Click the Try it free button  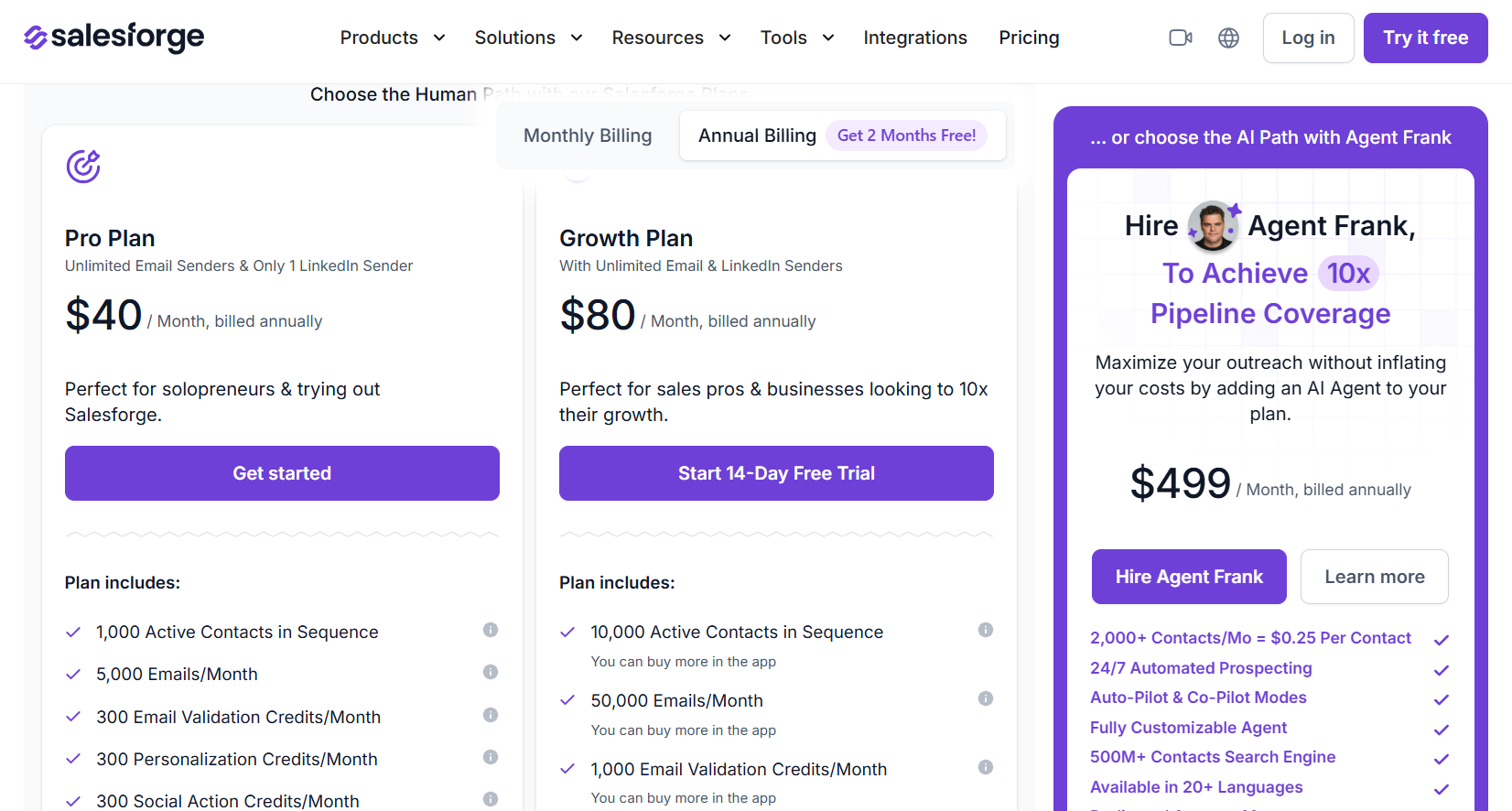coord(1425,38)
